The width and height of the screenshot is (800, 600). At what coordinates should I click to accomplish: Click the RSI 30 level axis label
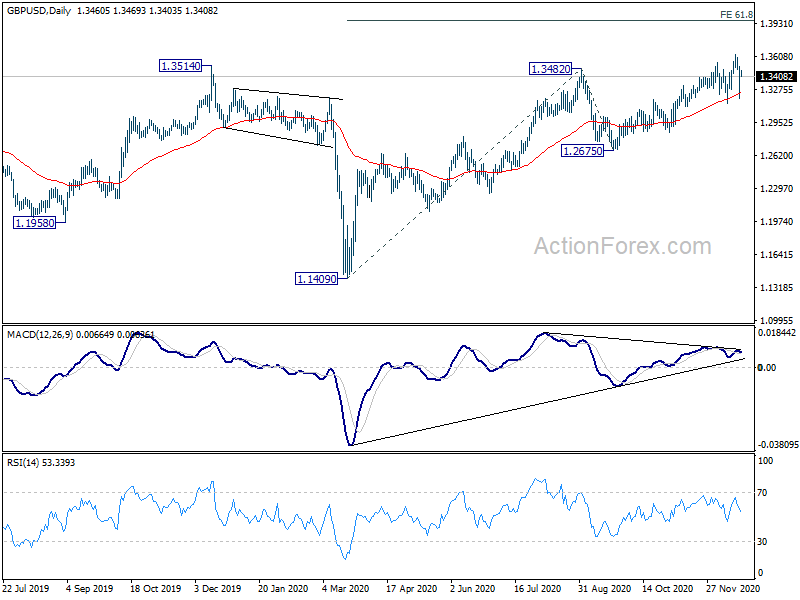pos(762,542)
